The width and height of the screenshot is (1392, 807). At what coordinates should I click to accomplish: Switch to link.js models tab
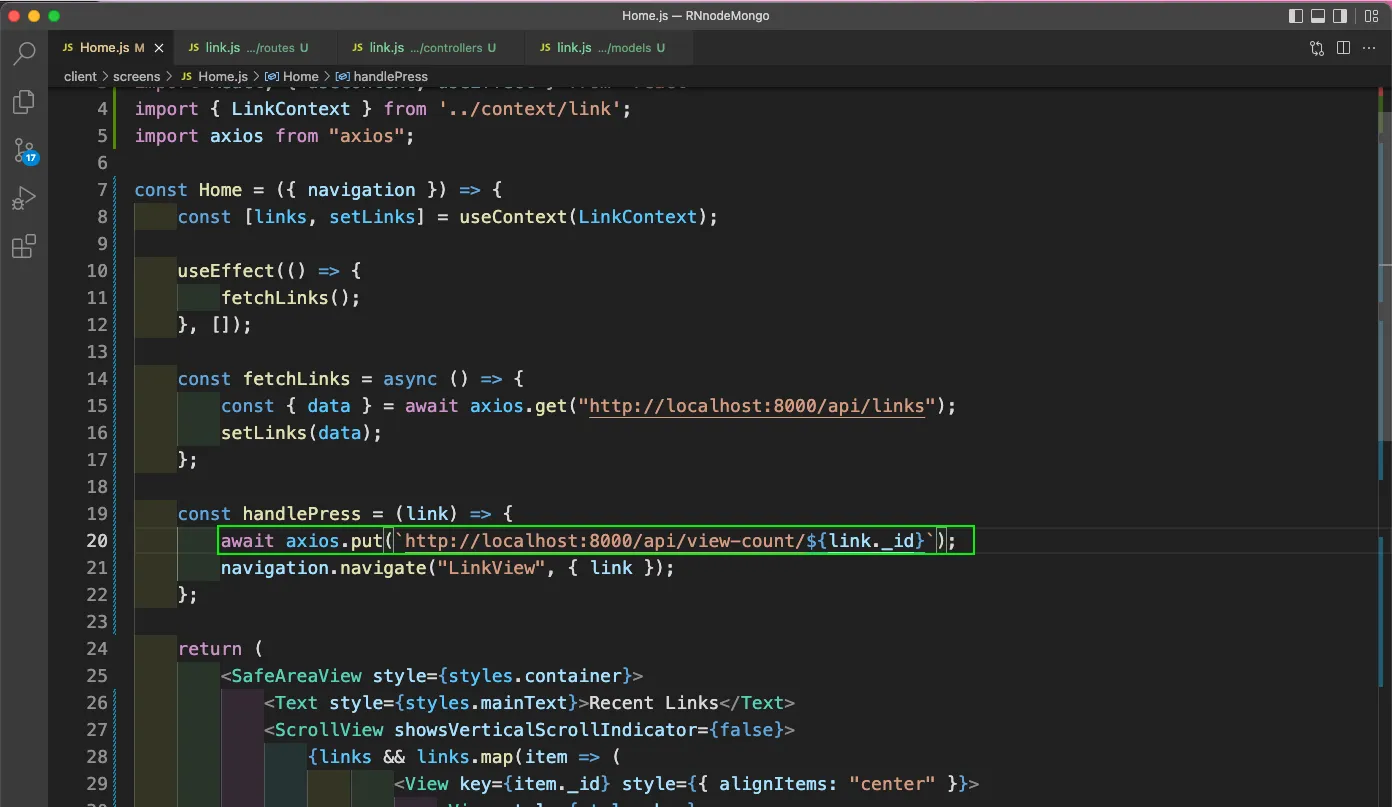click(610, 48)
